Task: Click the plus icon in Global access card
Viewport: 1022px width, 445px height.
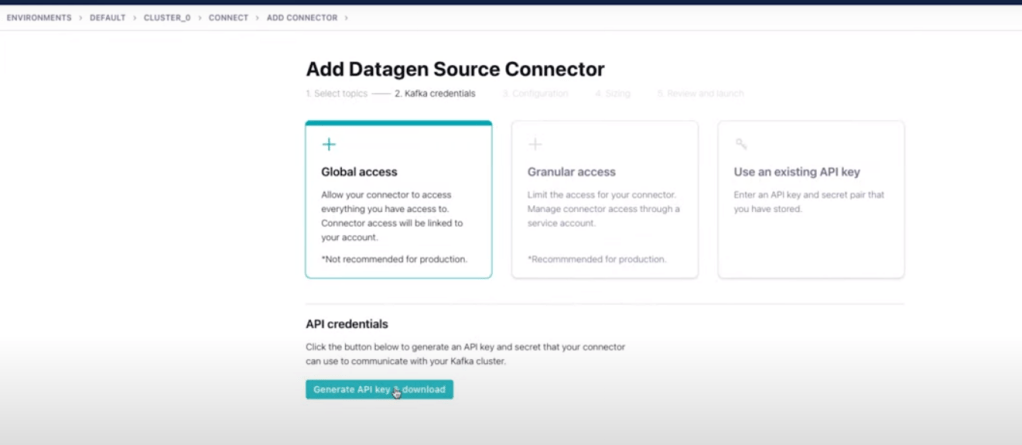Action: [329, 145]
